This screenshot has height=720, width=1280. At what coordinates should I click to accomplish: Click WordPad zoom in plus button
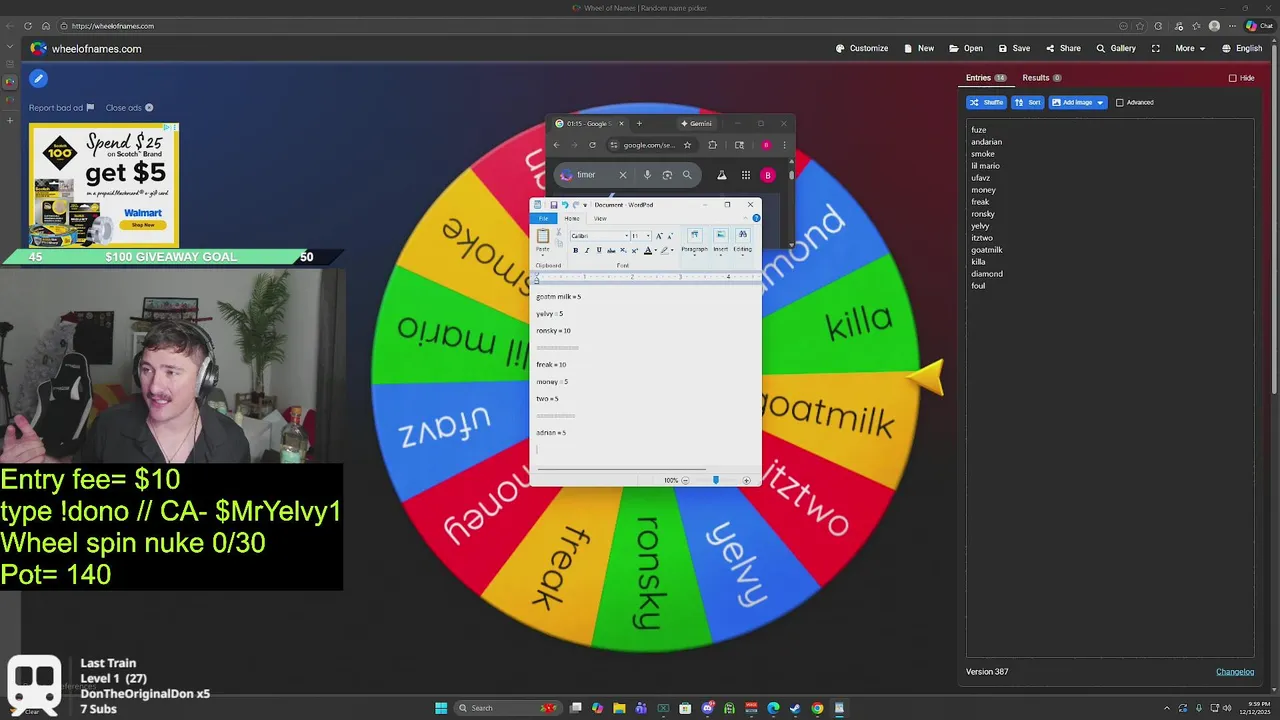[x=746, y=480]
